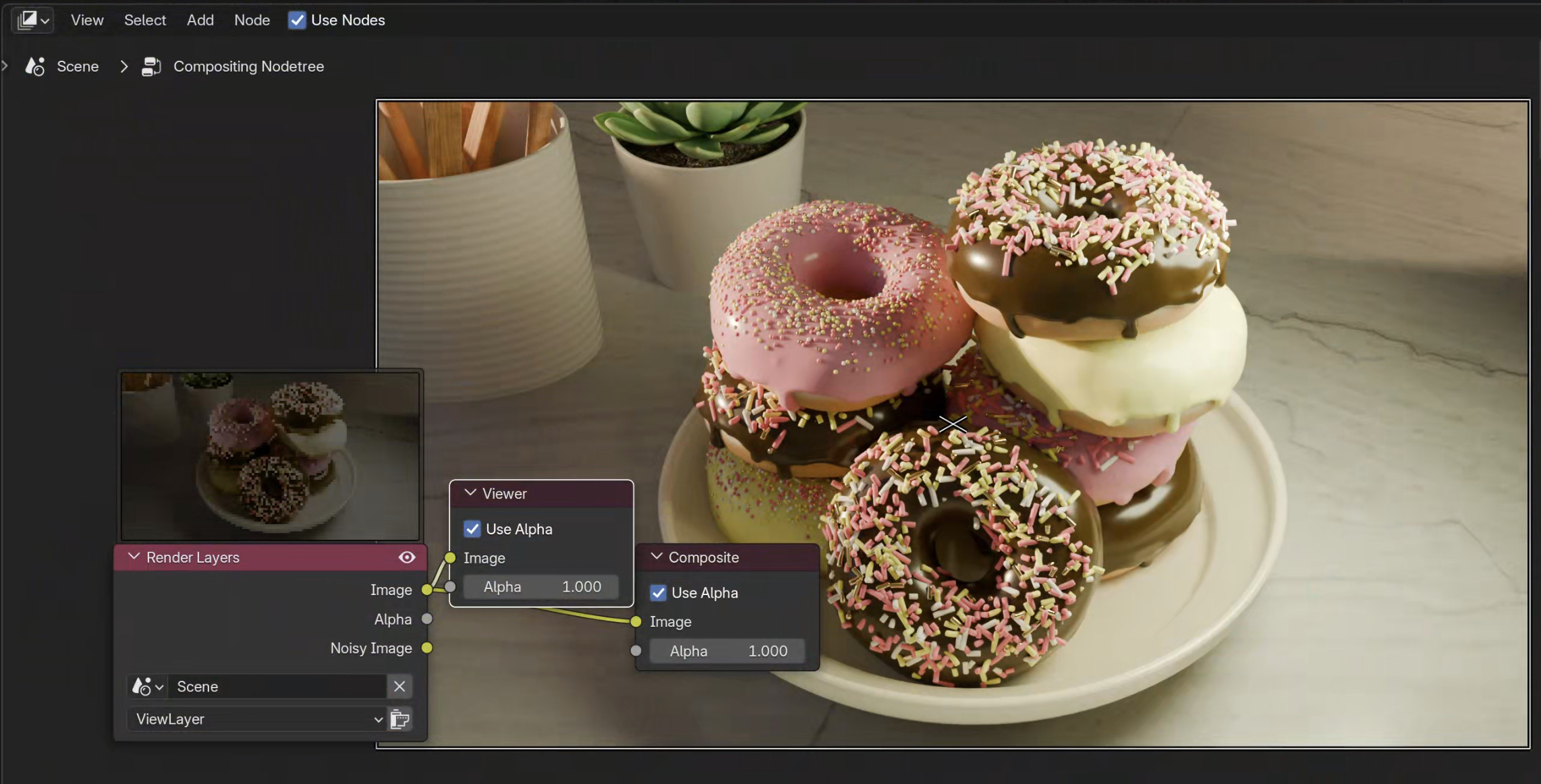Uncheck Use Alpha in Composite node
1541x784 pixels.
pos(659,592)
